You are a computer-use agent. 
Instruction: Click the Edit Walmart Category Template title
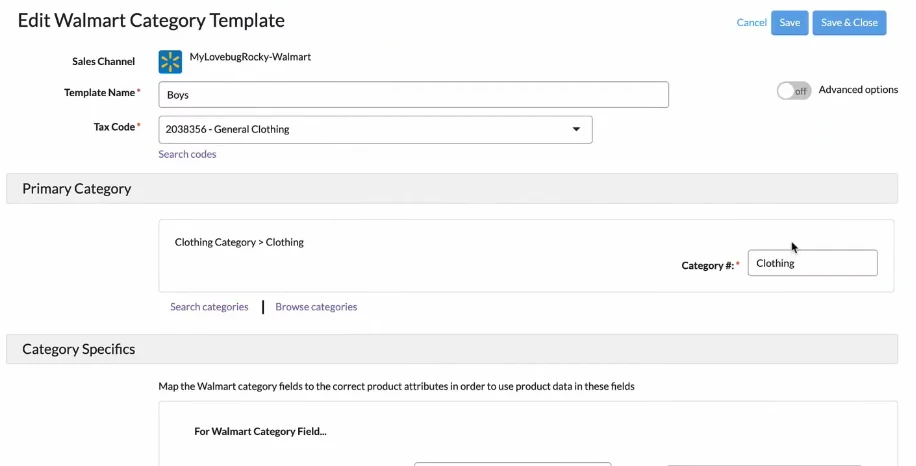tap(151, 20)
